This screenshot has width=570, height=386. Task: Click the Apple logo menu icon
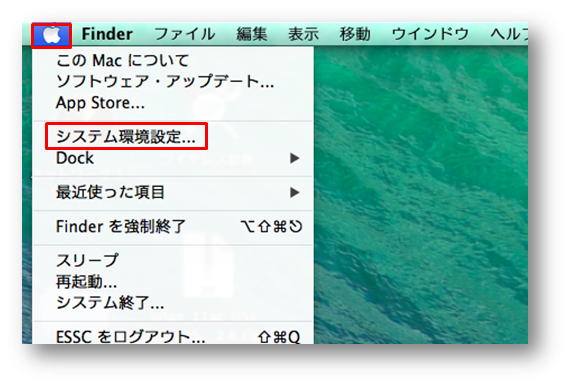pos(51,35)
